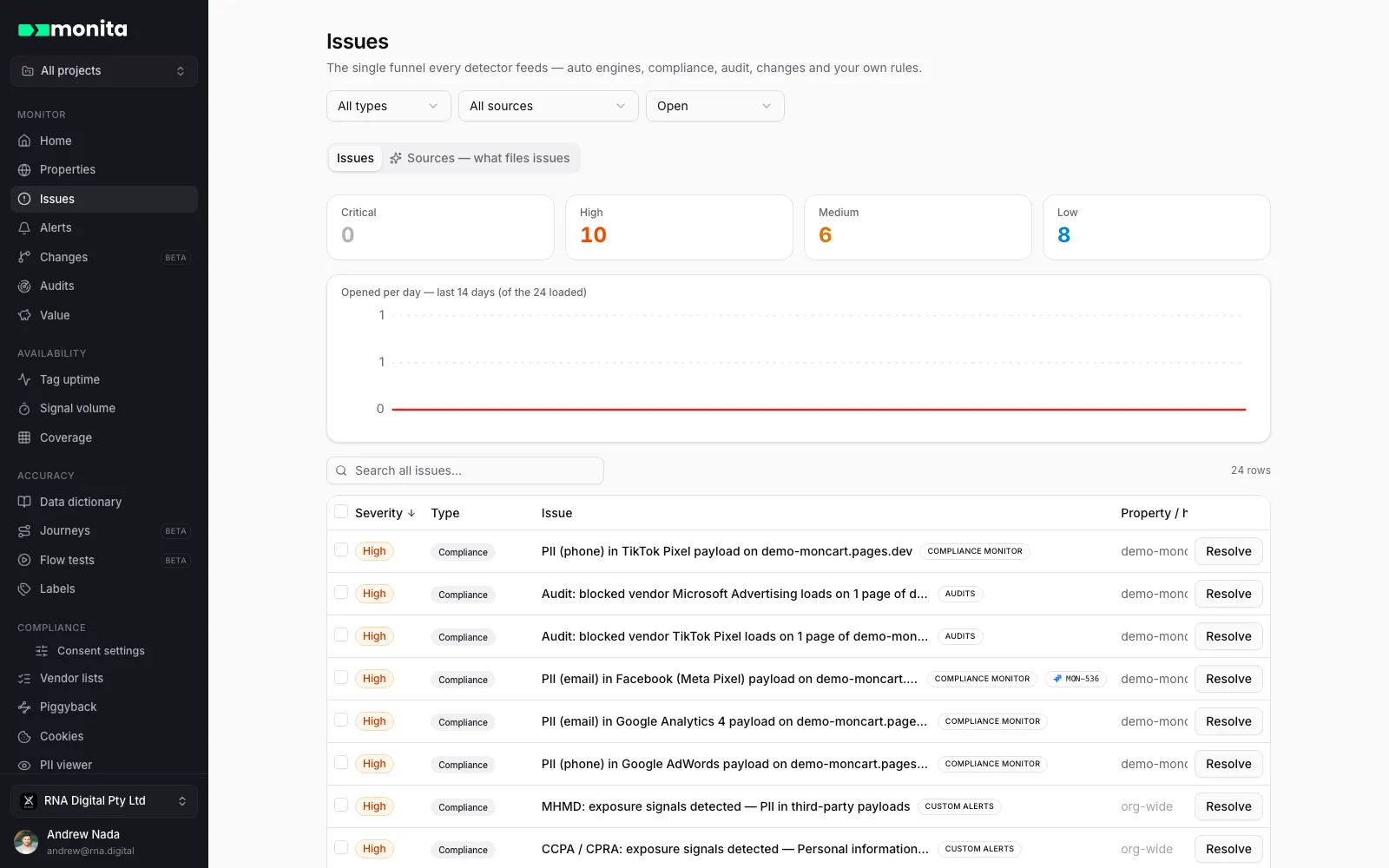Check the Facebook Meta Pixel row
The width and height of the screenshot is (1389, 868).
point(341,678)
